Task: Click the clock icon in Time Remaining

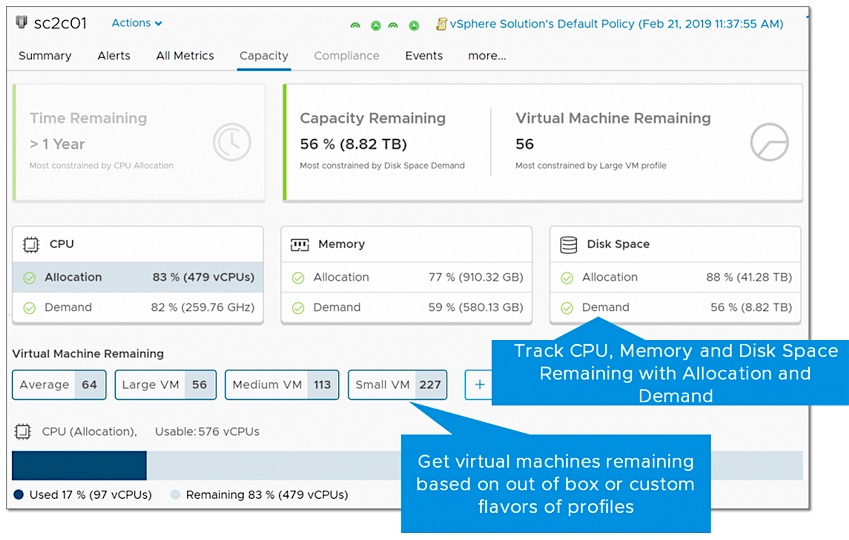Action: coord(232,143)
